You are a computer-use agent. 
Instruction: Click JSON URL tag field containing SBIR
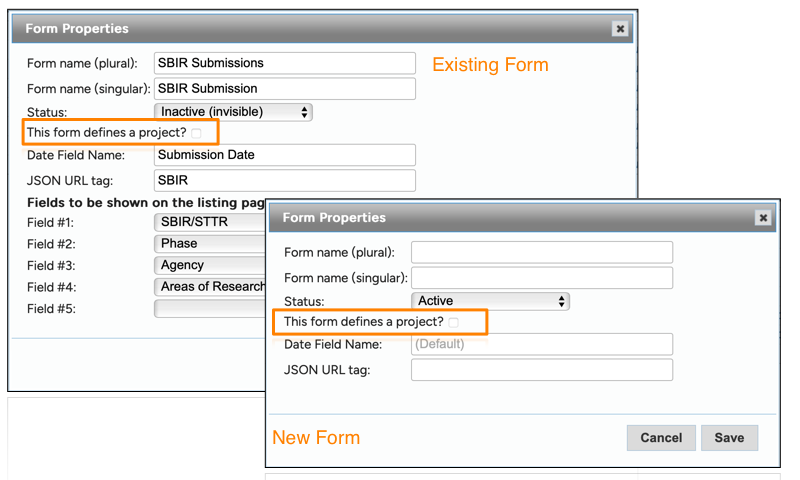pos(285,180)
